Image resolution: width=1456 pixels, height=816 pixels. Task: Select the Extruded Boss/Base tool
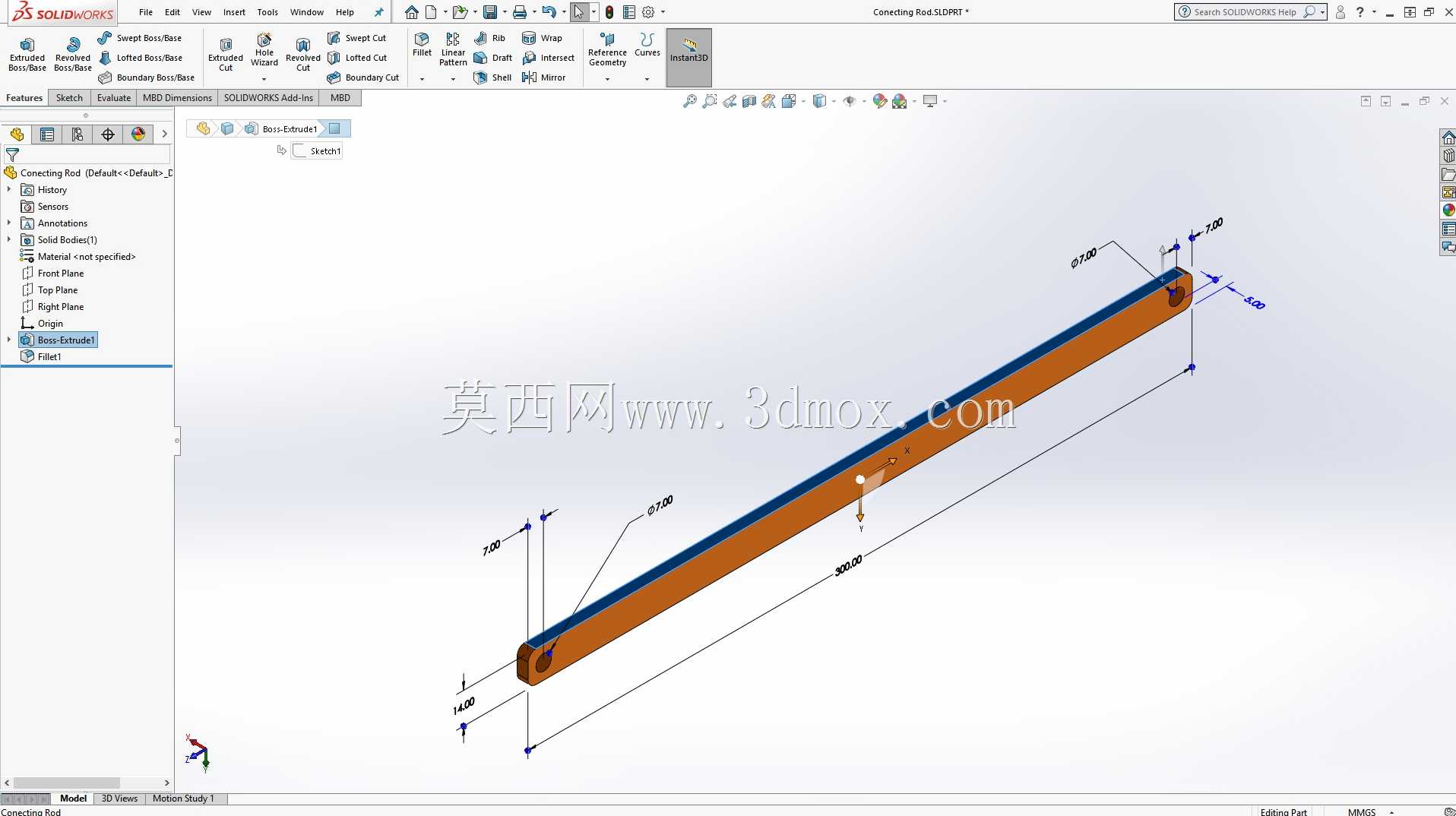click(x=27, y=54)
